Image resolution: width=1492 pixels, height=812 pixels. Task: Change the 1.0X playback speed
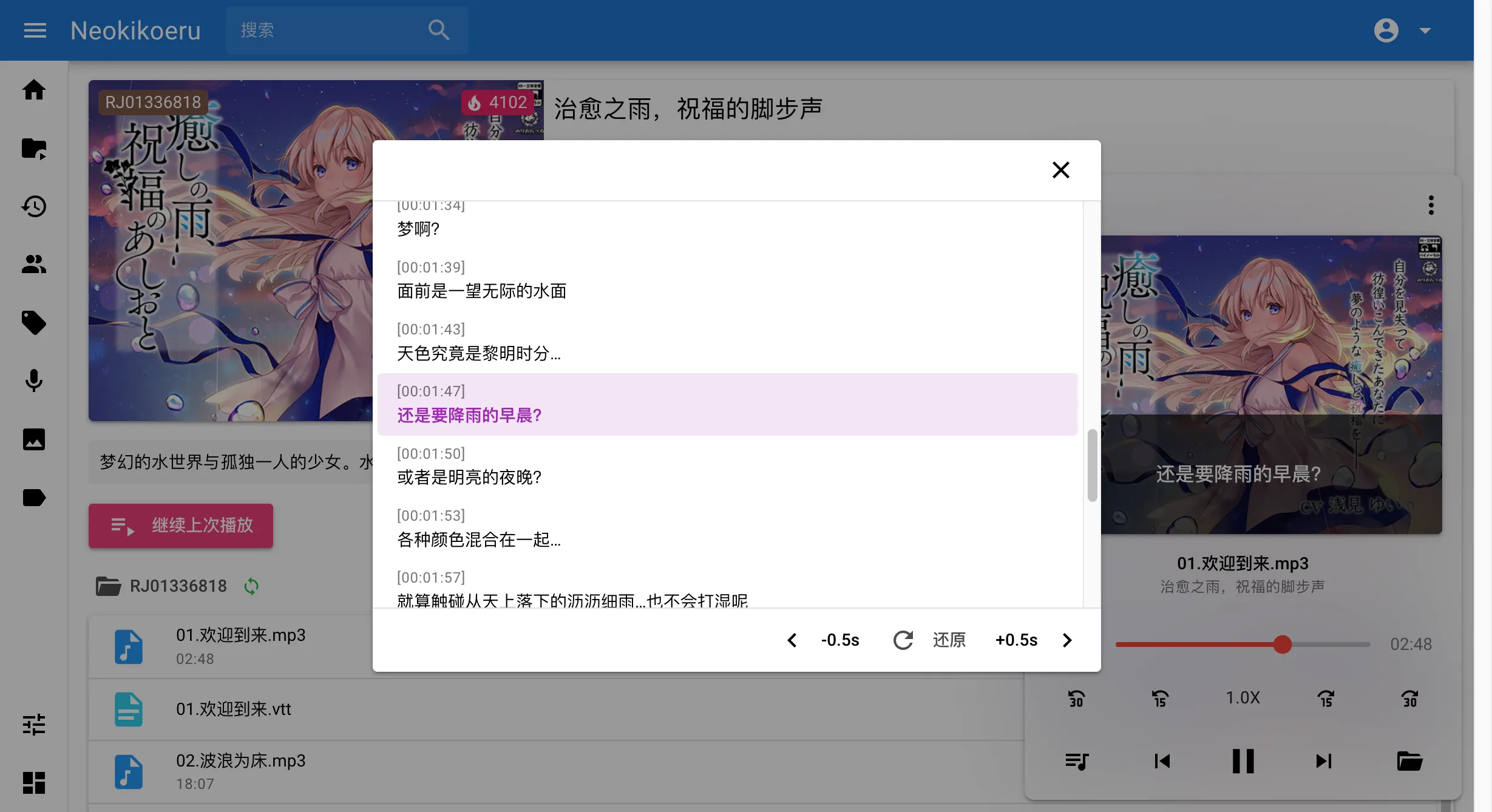(x=1243, y=698)
